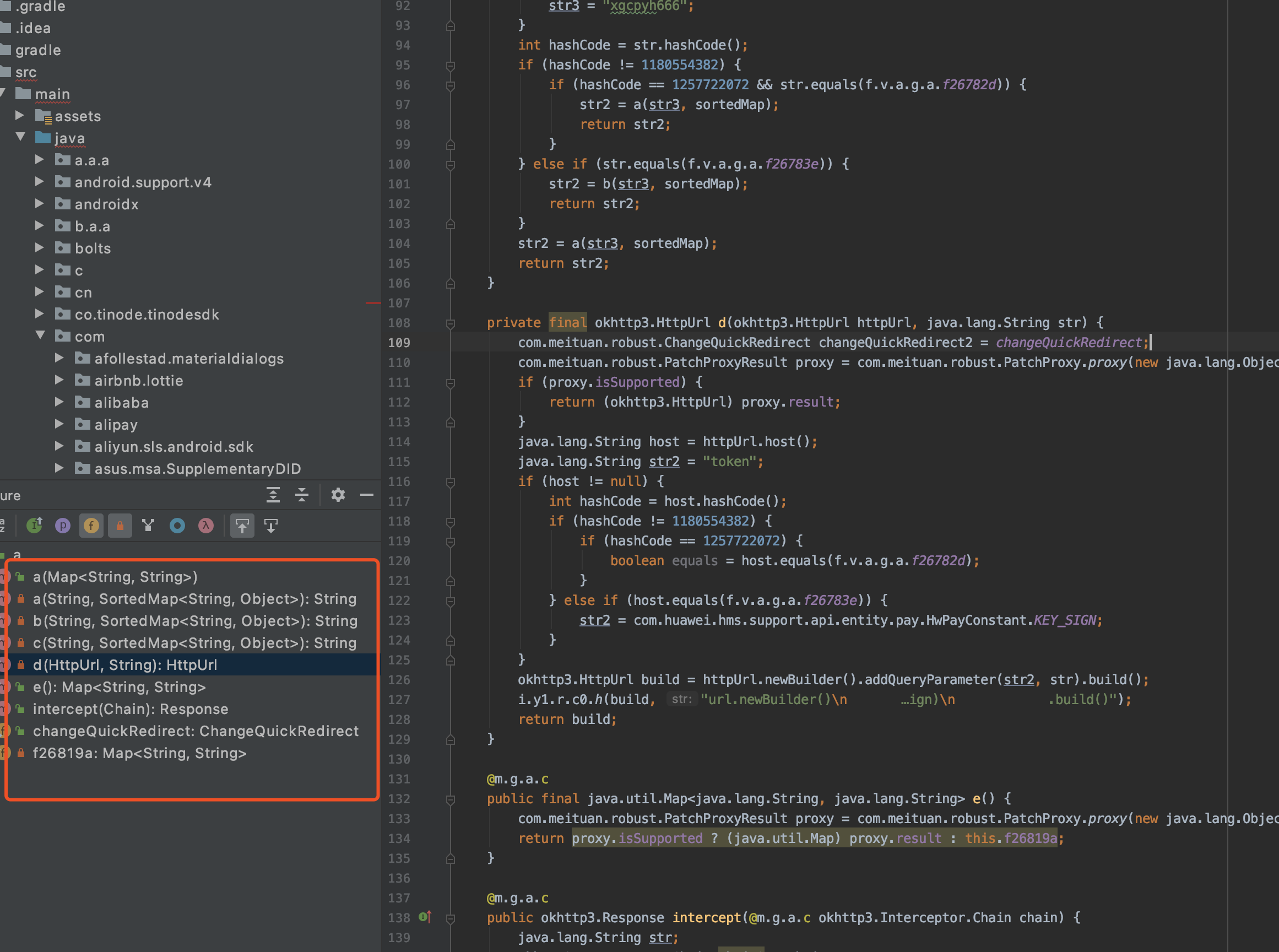
Task: Select the alipay package
Action: point(116,425)
